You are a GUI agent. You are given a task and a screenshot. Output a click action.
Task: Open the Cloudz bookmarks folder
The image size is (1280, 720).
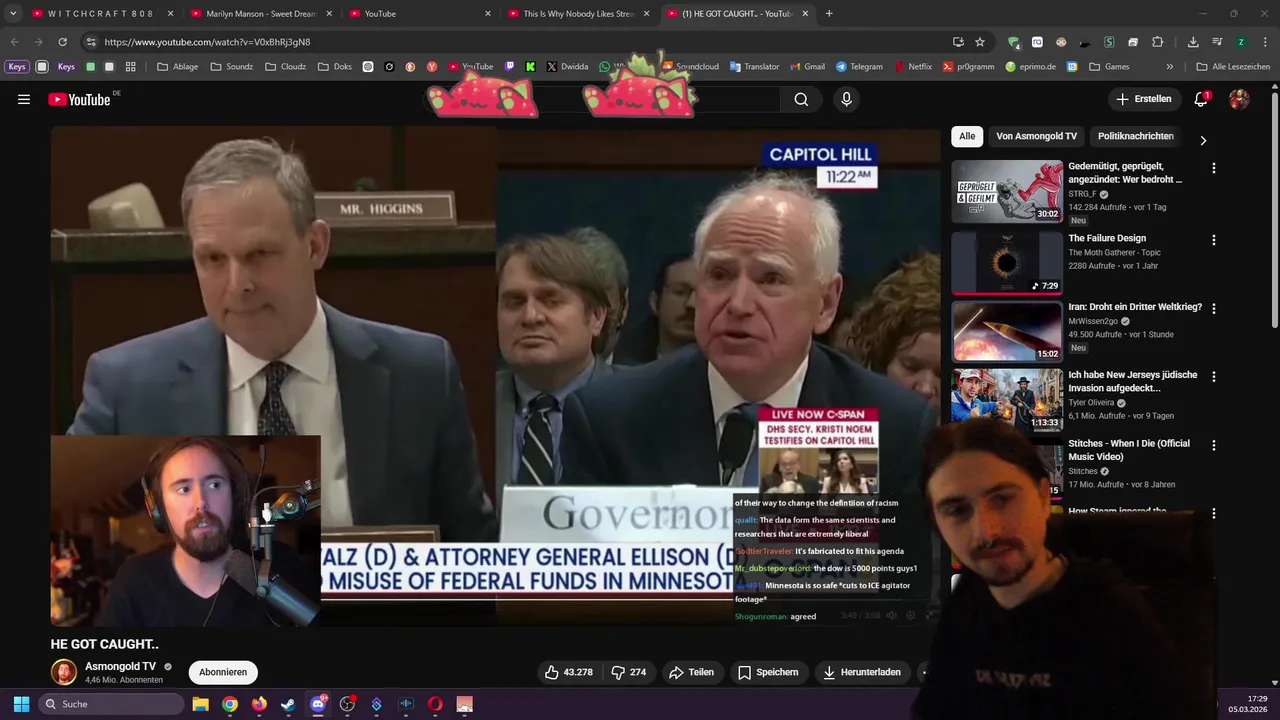tap(285, 67)
